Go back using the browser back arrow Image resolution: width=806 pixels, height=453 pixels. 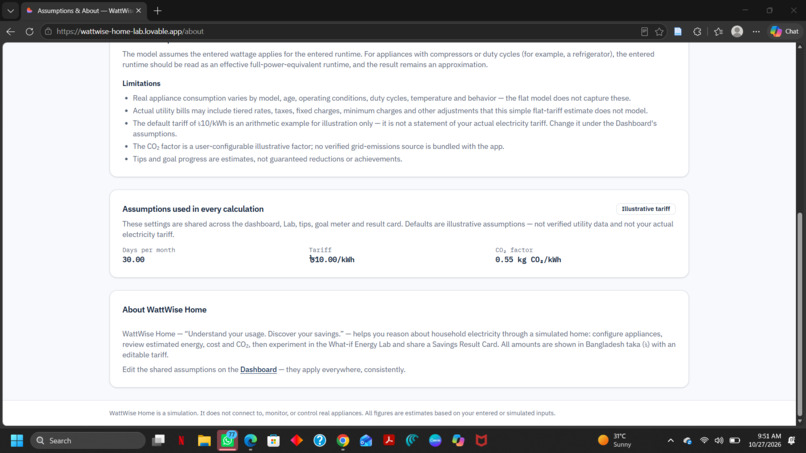(x=10, y=31)
